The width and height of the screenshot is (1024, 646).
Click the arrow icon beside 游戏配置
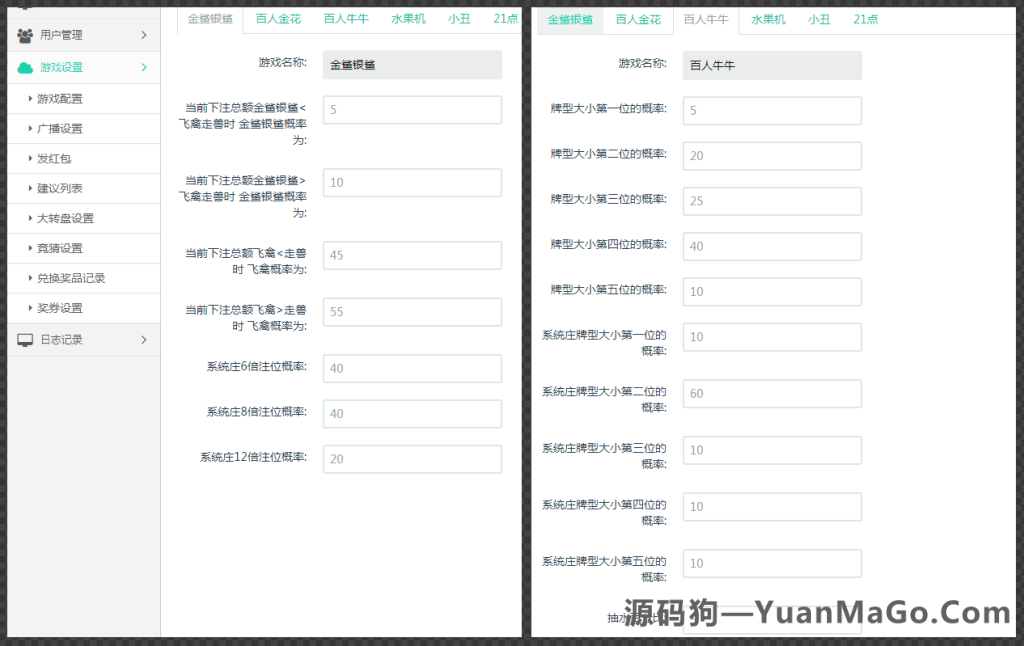pyautogui.click(x=28, y=98)
